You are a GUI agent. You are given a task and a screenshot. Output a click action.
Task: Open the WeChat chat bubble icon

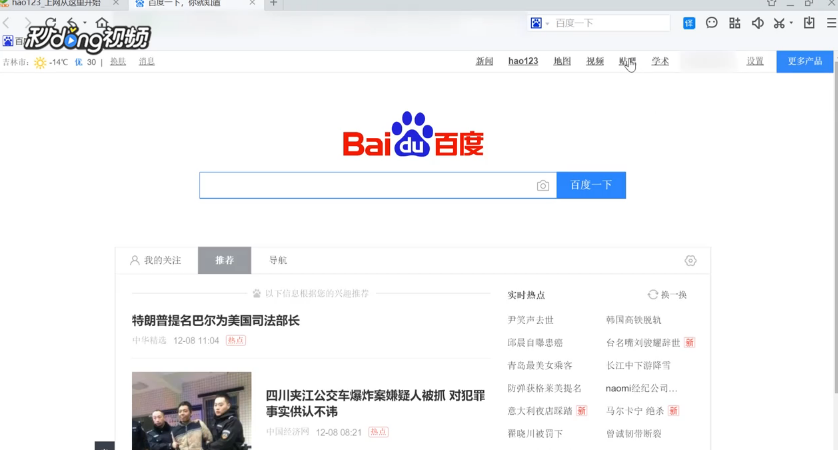pos(711,23)
